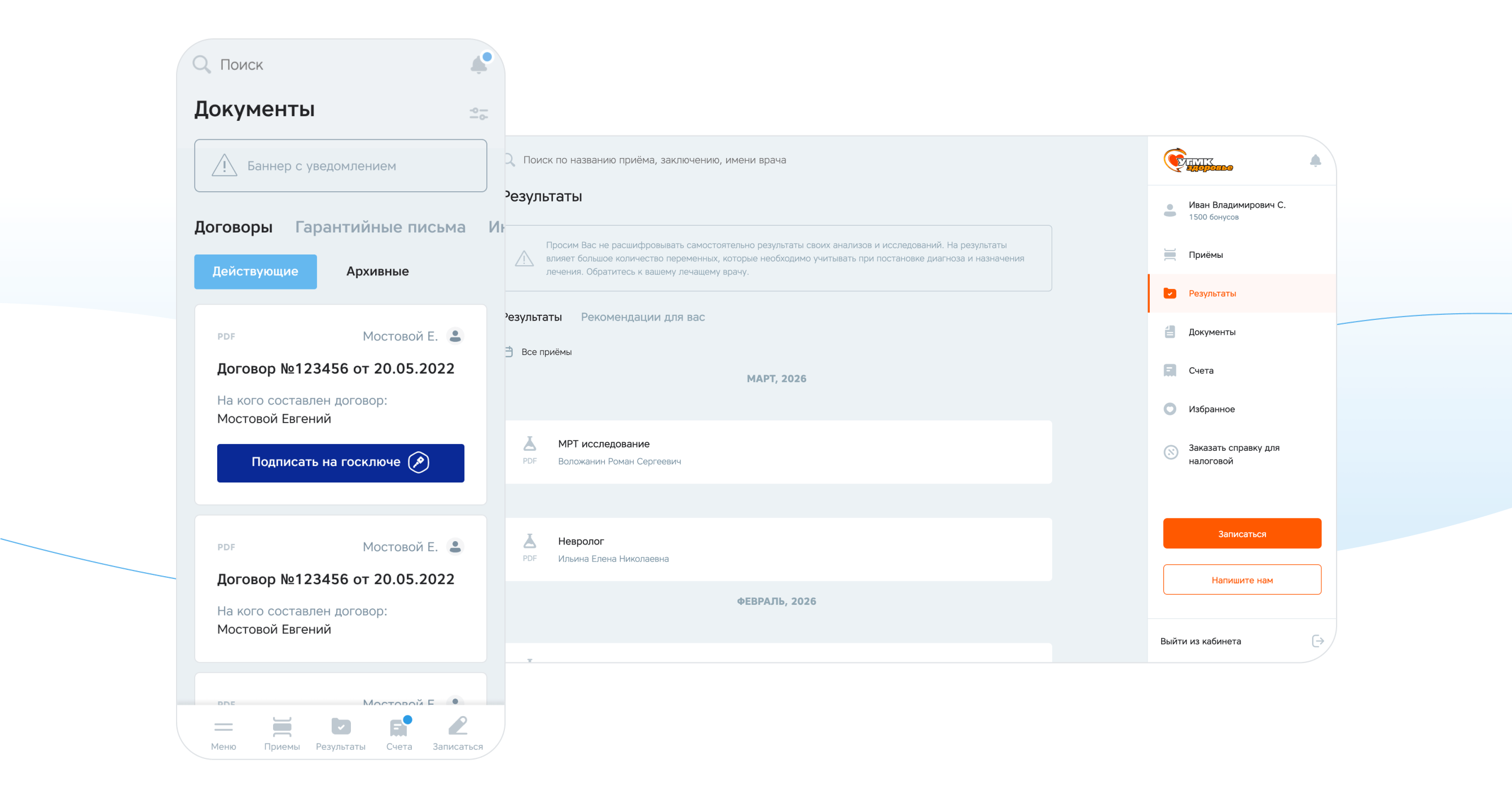Open Избранное in the sidebar menu
1512x799 pixels.
pyautogui.click(x=1211, y=409)
